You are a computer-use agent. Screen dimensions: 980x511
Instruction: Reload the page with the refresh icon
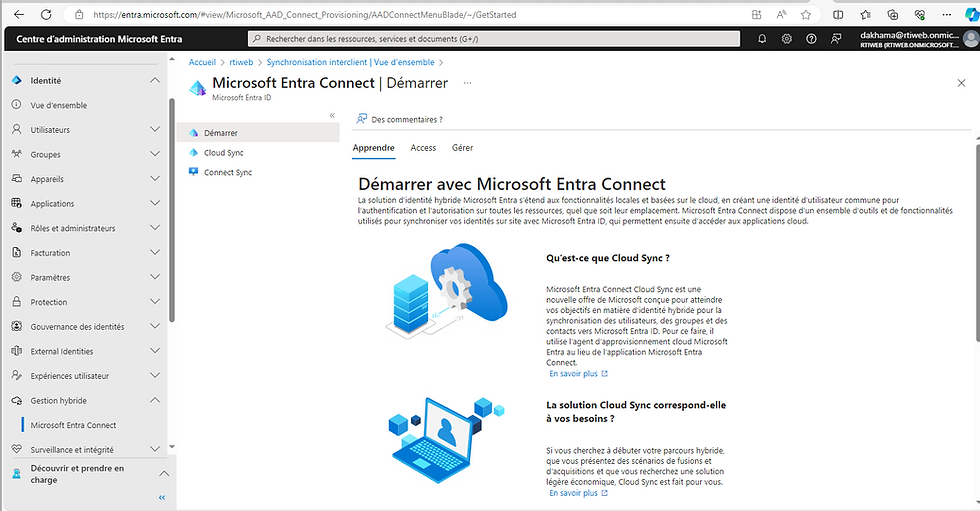46,14
